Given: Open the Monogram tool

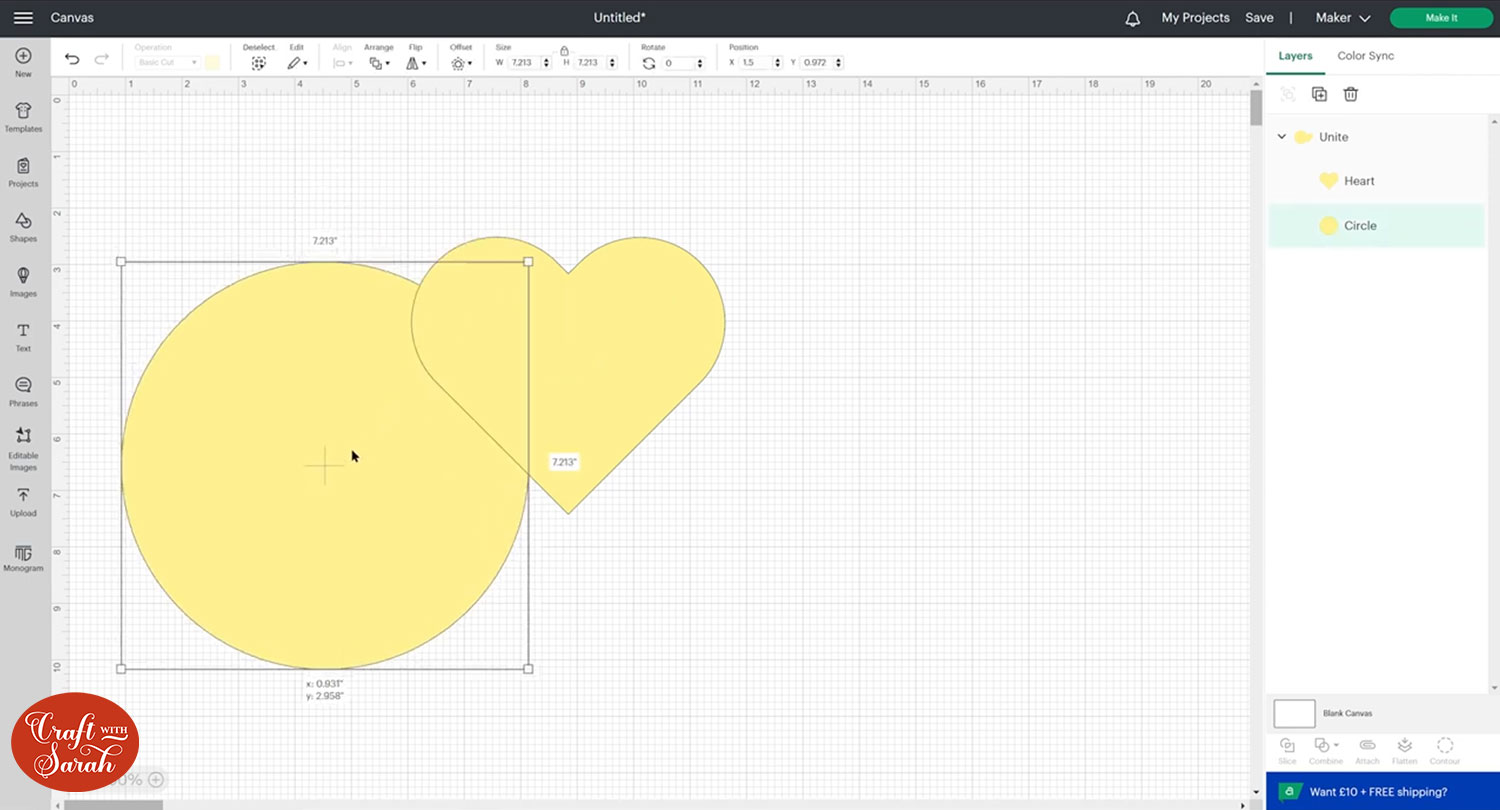Looking at the screenshot, I should tap(23, 558).
